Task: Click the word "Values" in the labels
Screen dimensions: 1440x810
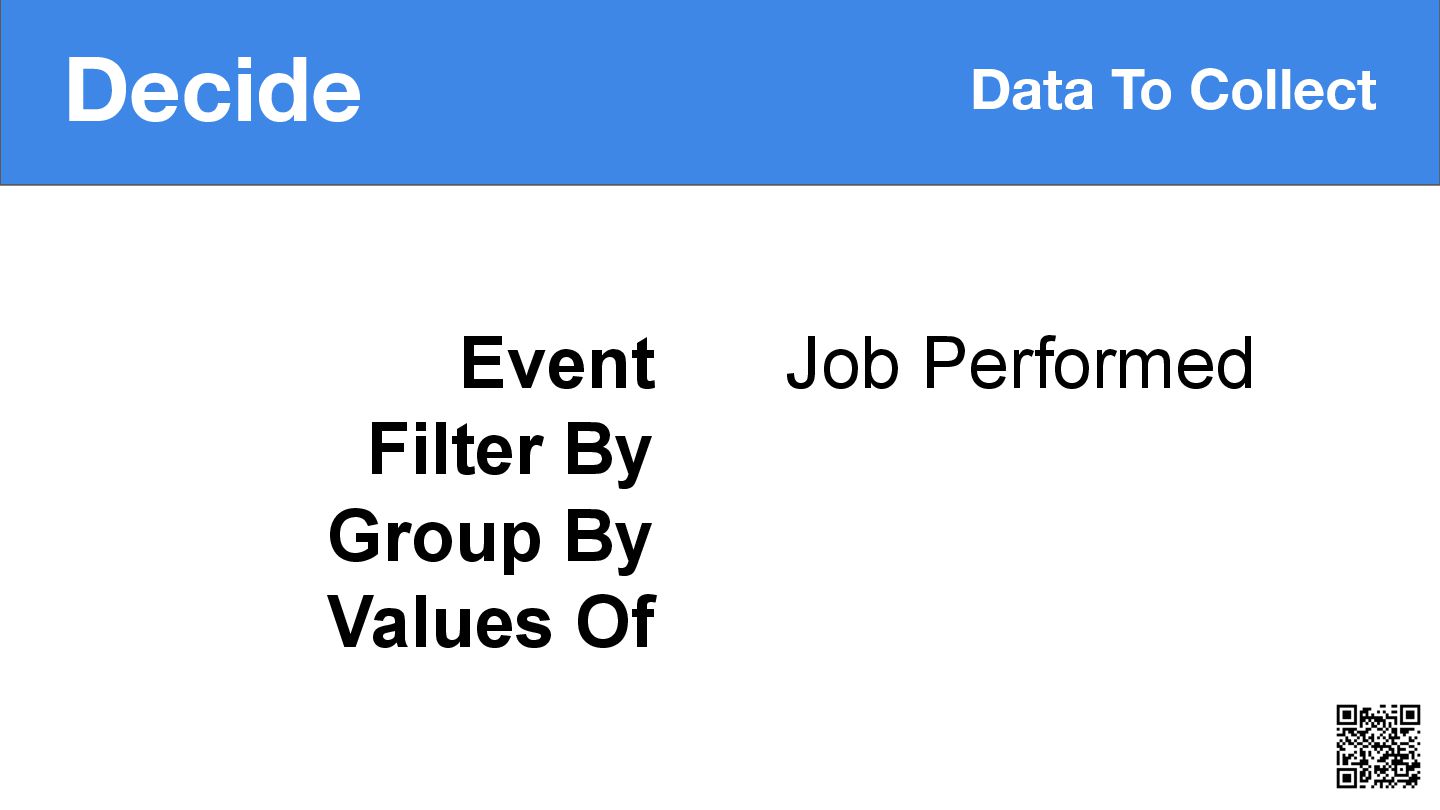Action: click(x=441, y=622)
